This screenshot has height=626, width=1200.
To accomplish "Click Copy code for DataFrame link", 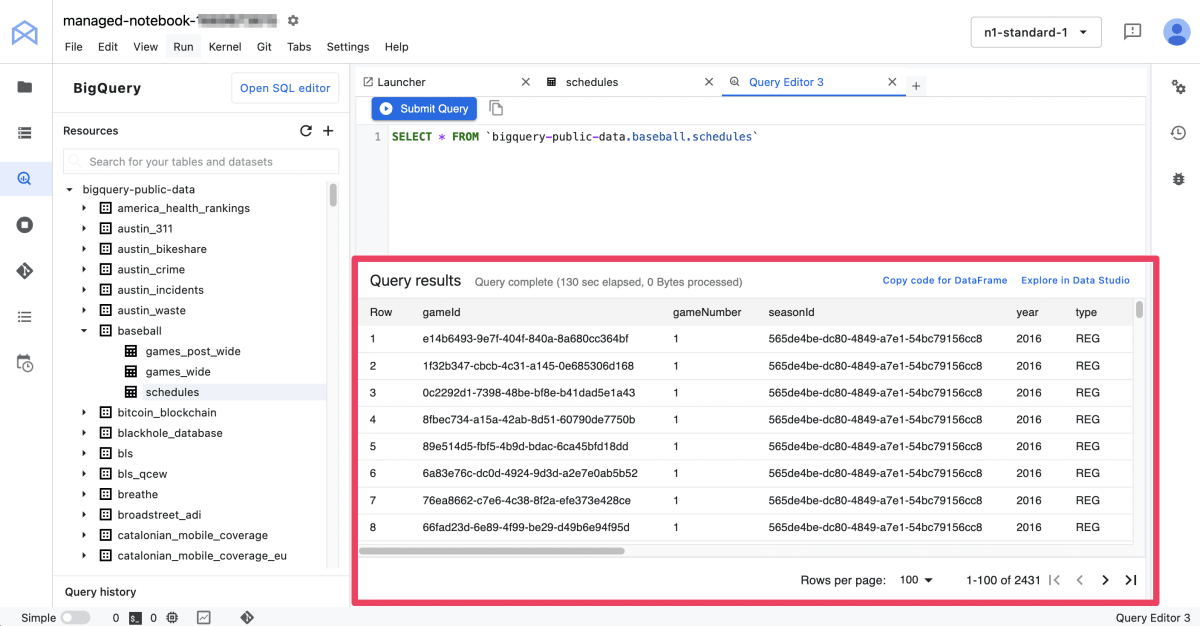I will (x=945, y=281).
